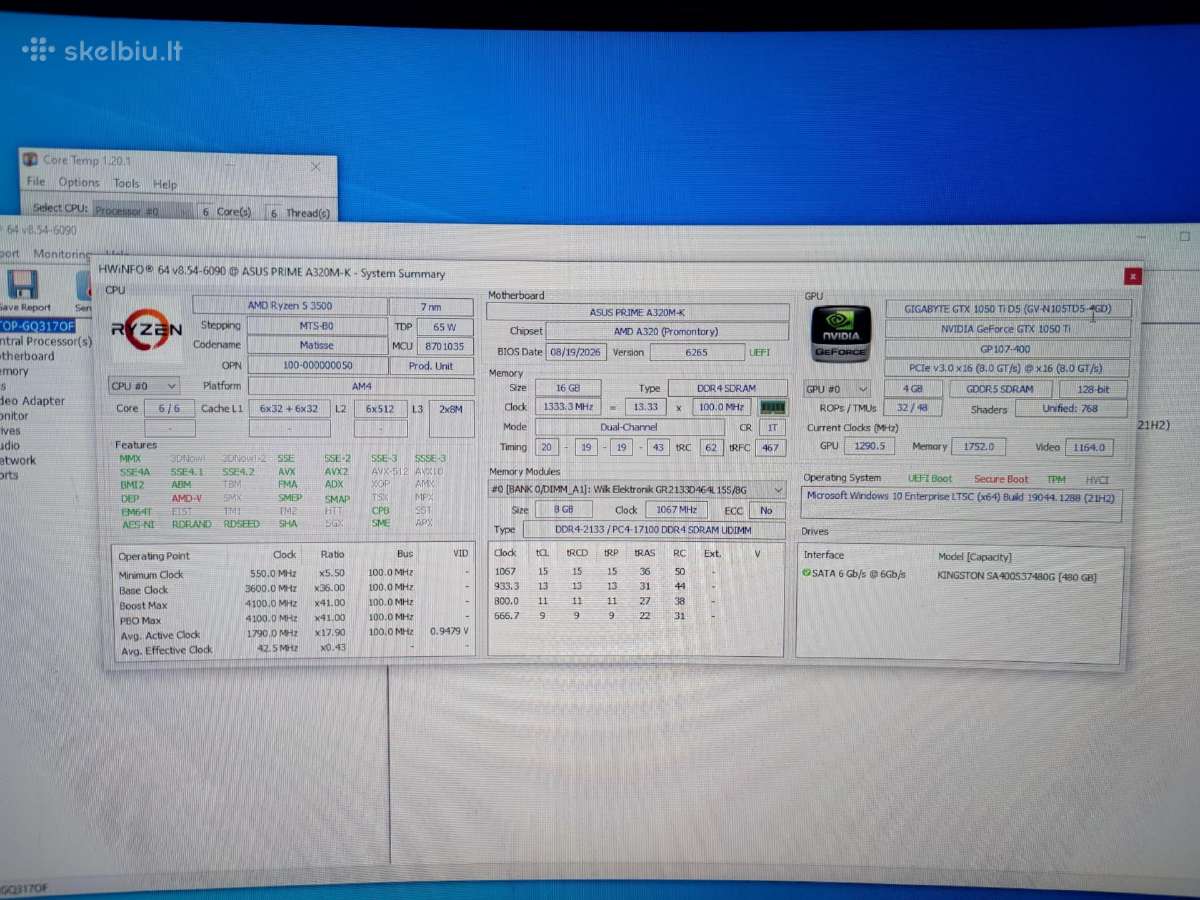Click the 0.9479 V VID value

(x=448, y=632)
